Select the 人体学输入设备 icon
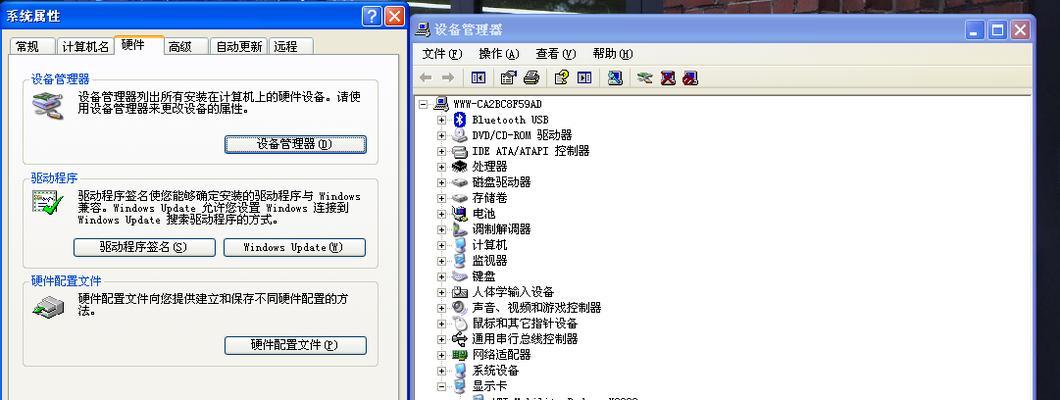1060x400 pixels. [x=460, y=292]
